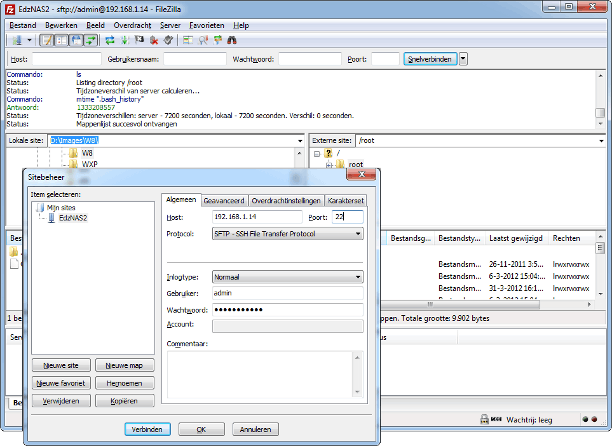Sort by Laatst gewijzigd column header

coord(516,238)
